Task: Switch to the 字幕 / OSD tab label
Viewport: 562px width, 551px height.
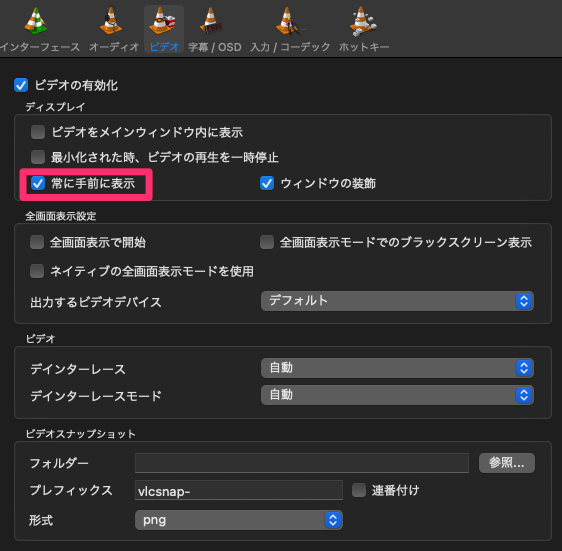Action: [x=215, y=47]
